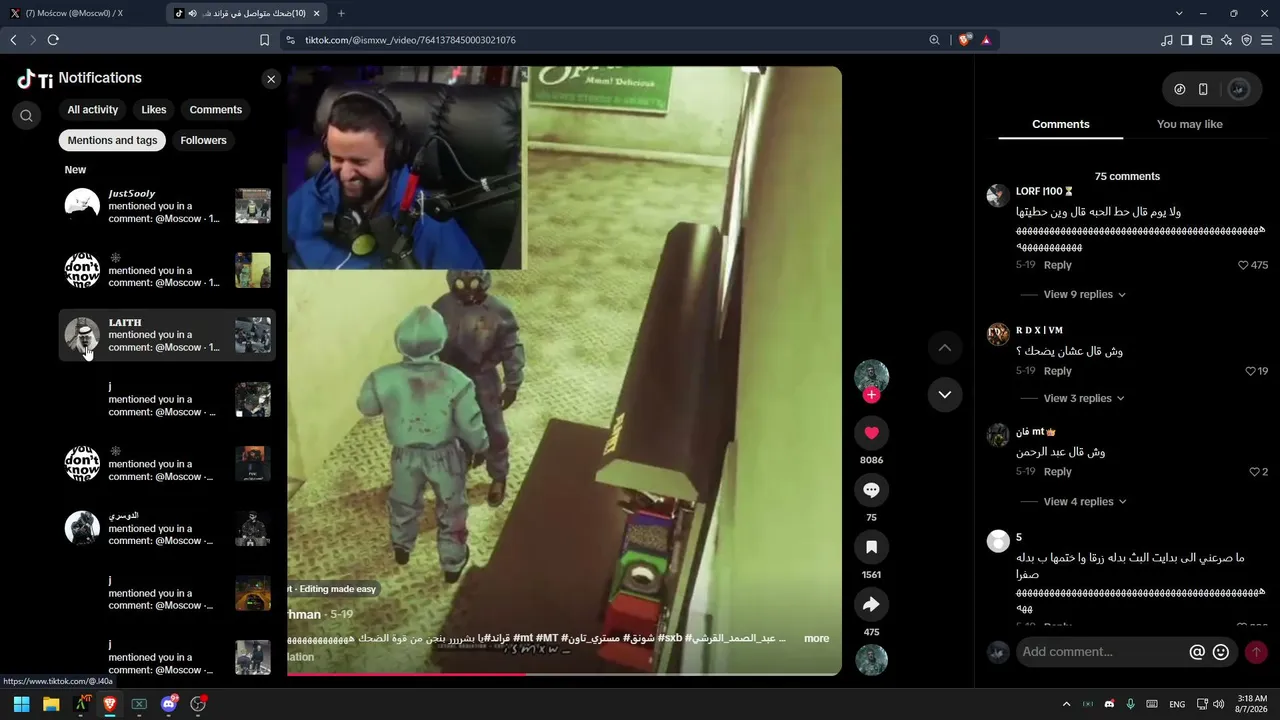Open the Brave VPN shield icon
Screen dimensions: 1280x720
1247,40
